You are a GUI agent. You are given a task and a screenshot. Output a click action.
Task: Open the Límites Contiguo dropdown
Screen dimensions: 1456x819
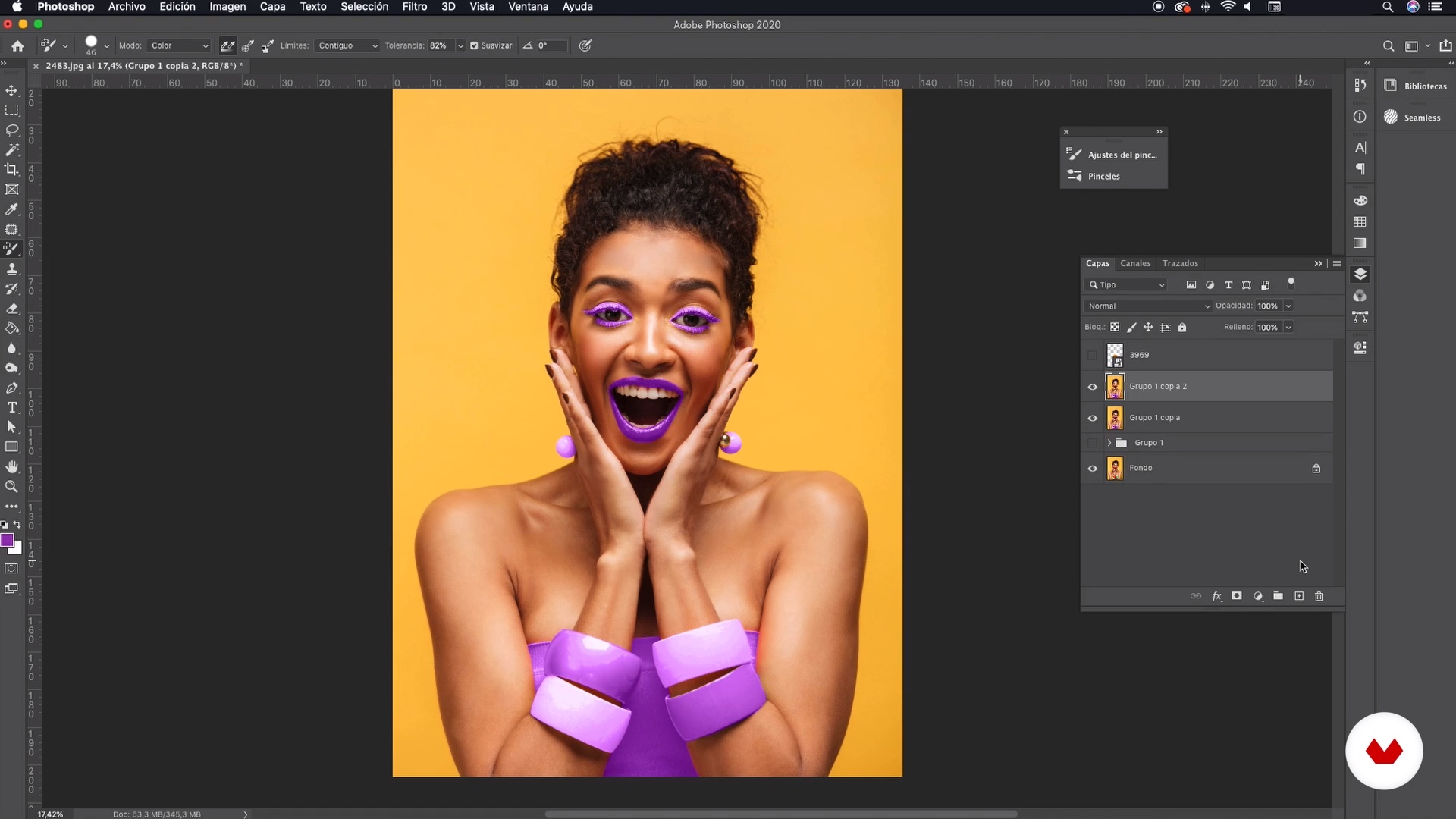[347, 45]
